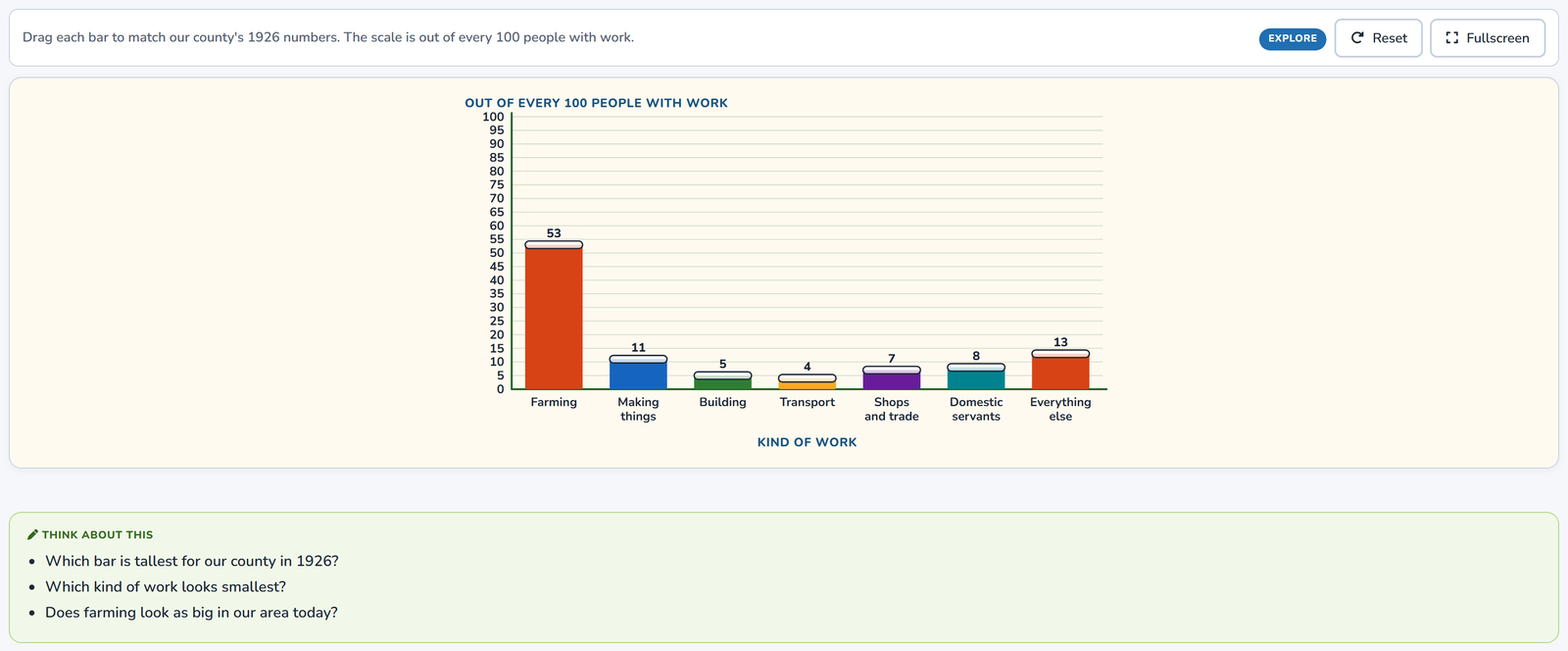Click the EXPLORE badge
This screenshot has height=651, width=1568.
(1293, 38)
